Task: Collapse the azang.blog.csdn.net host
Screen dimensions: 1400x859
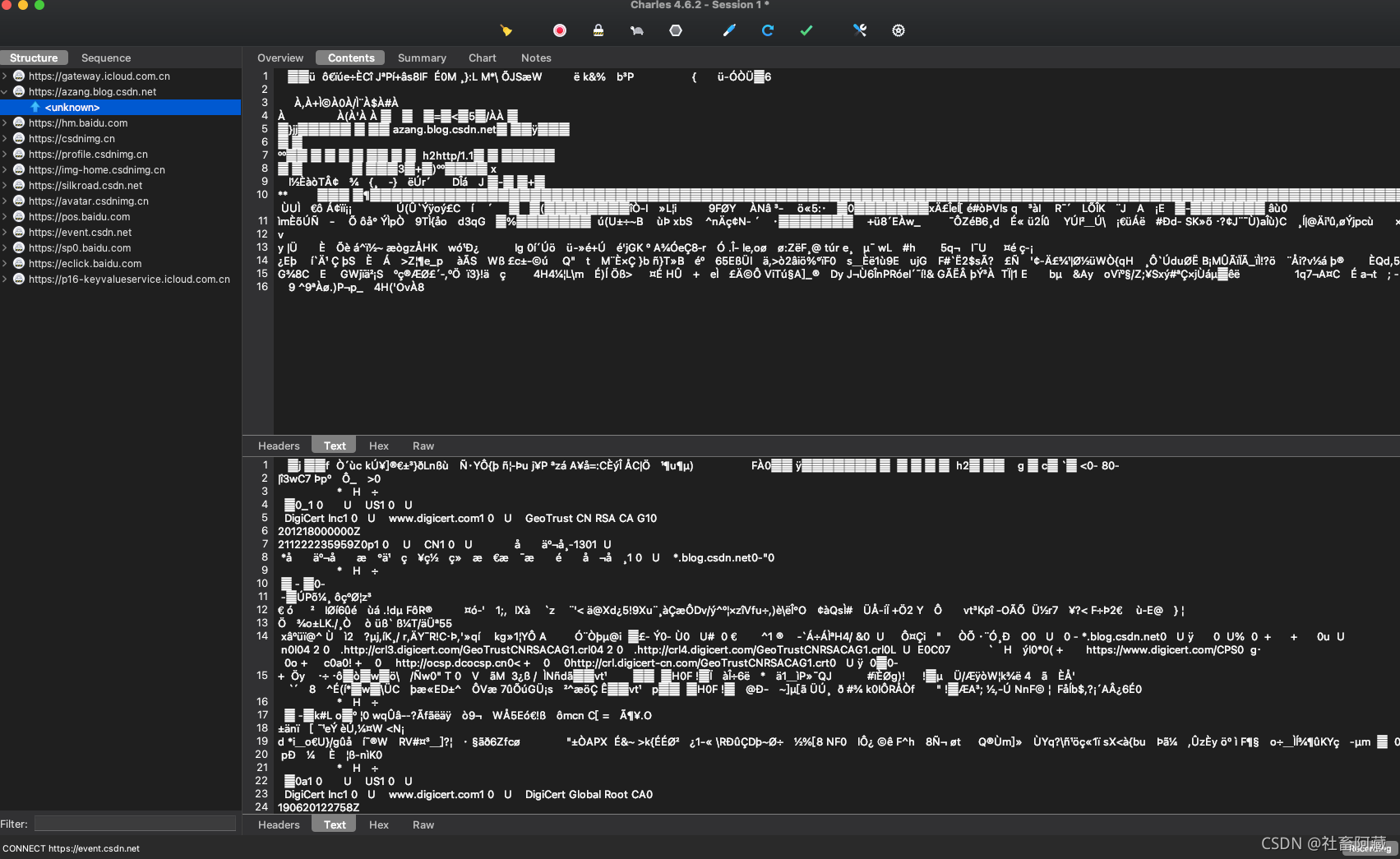Action: [x=6, y=91]
